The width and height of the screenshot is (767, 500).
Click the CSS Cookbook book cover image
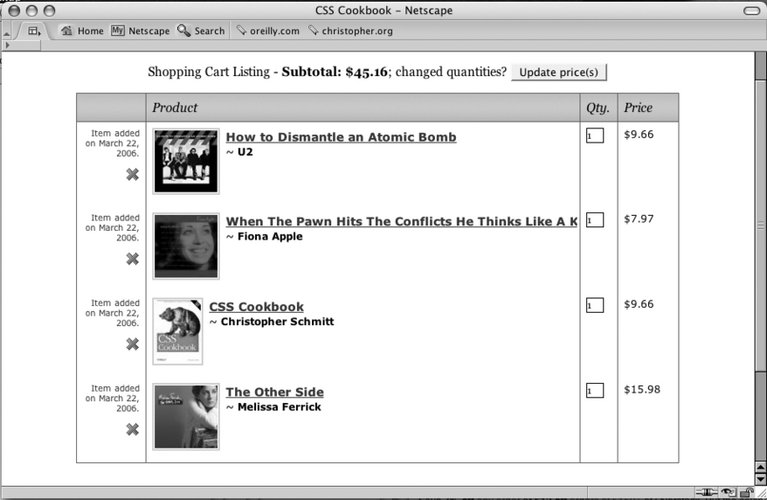tap(178, 332)
